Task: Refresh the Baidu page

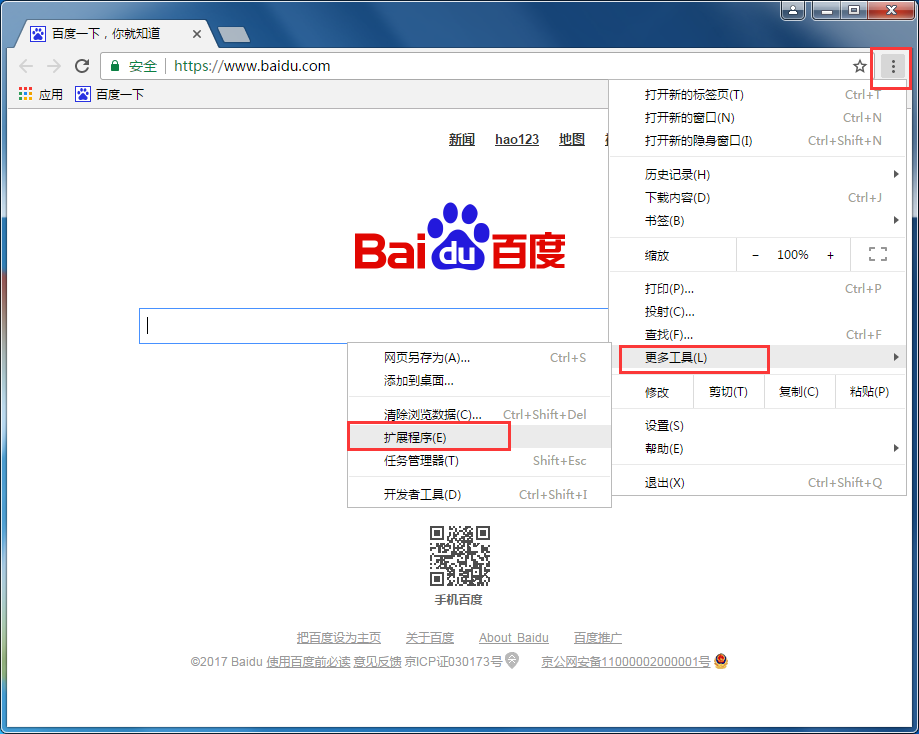Action: click(x=83, y=66)
